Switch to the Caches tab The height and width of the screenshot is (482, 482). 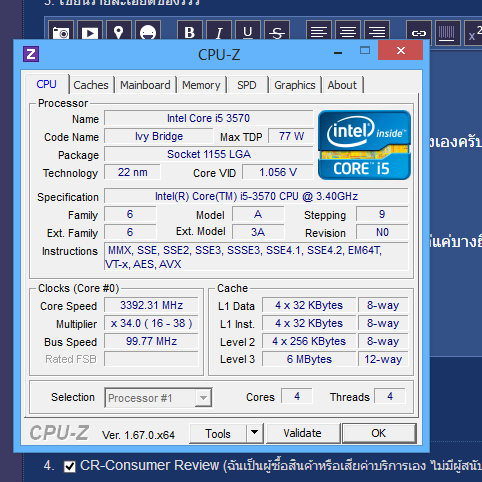click(x=91, y=85)
